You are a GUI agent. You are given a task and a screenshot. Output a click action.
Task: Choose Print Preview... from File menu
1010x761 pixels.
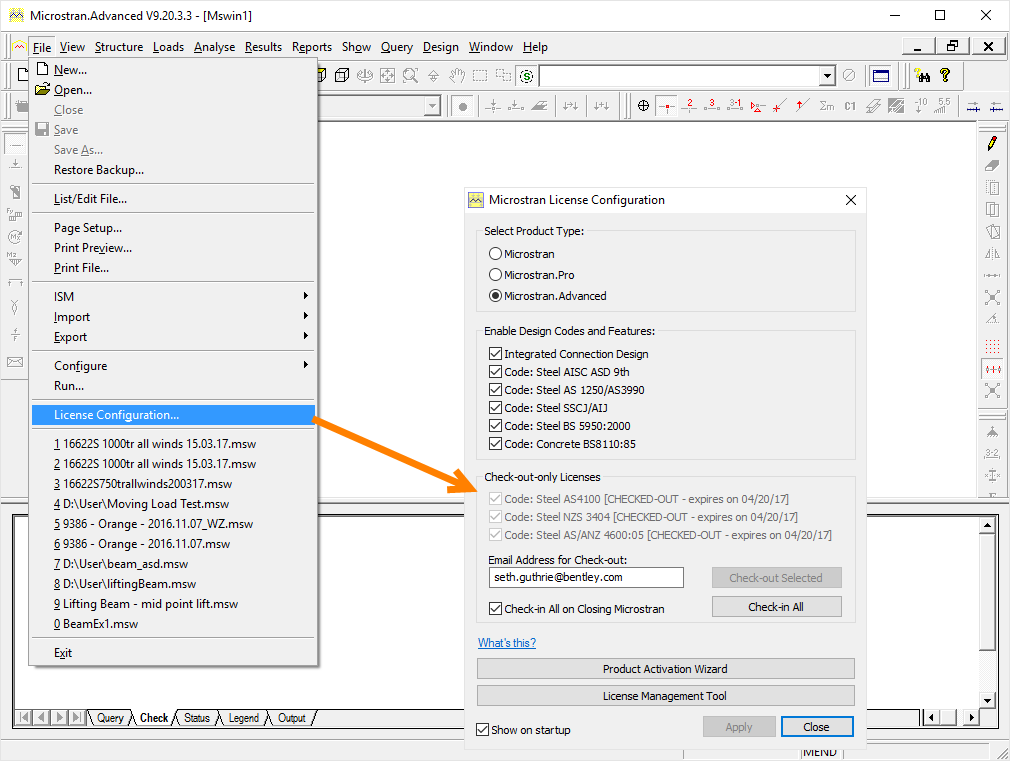pos(173,248)
